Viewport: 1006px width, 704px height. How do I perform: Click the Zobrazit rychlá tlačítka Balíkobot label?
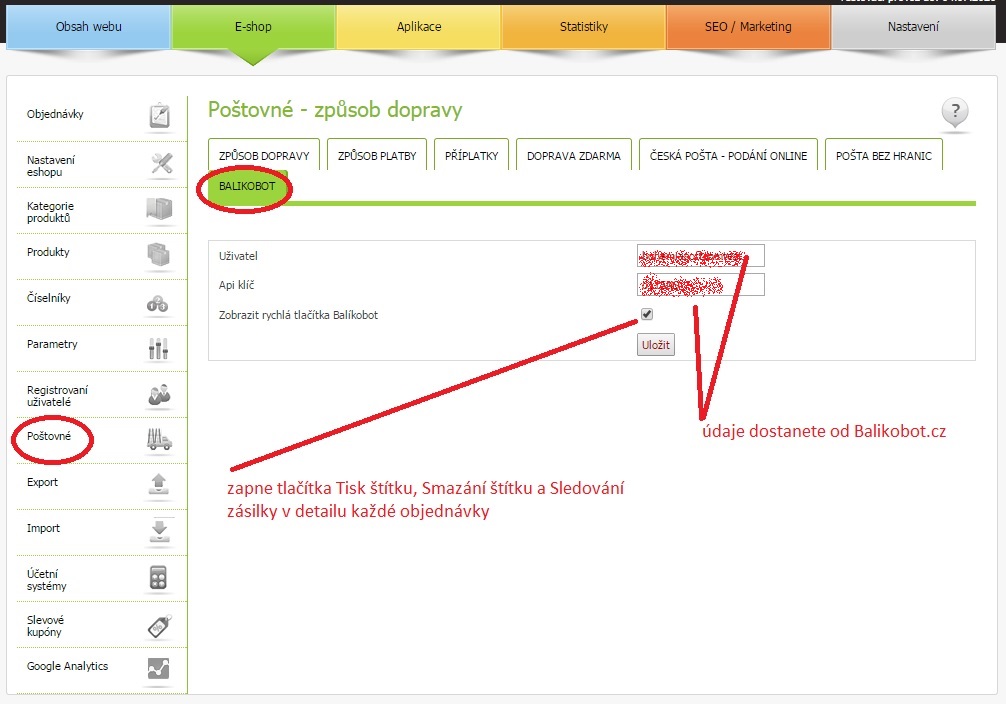[x=298, y=315]
